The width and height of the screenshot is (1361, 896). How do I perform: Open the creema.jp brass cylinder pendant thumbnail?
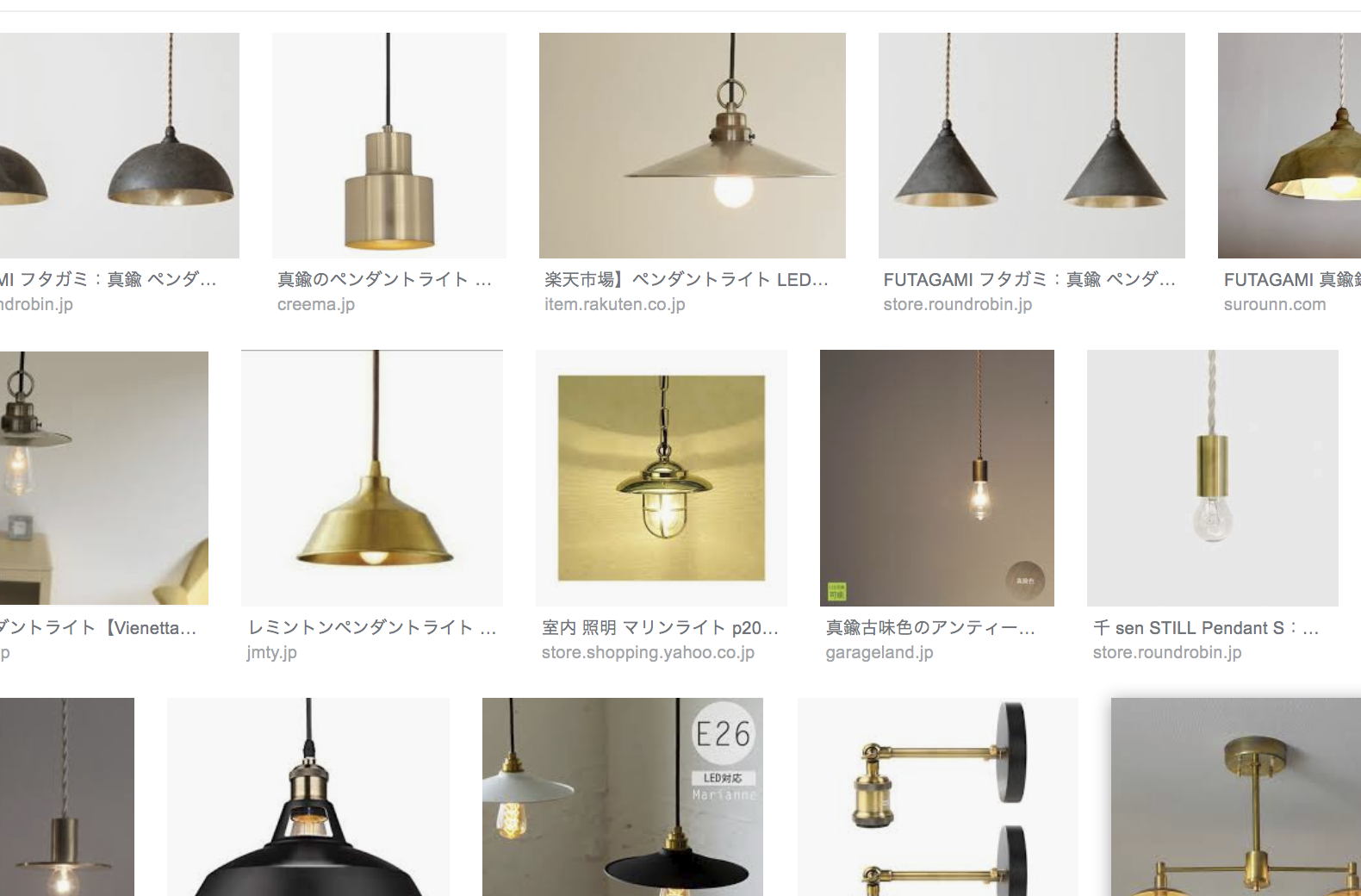(x=388, y=146)
